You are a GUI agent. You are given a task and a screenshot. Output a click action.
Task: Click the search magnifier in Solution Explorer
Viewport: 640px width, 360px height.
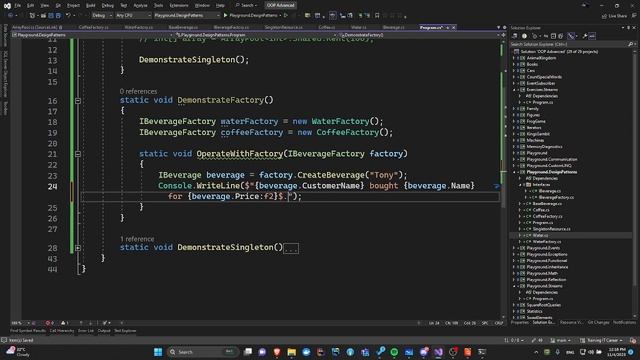[x=630, y=44]
